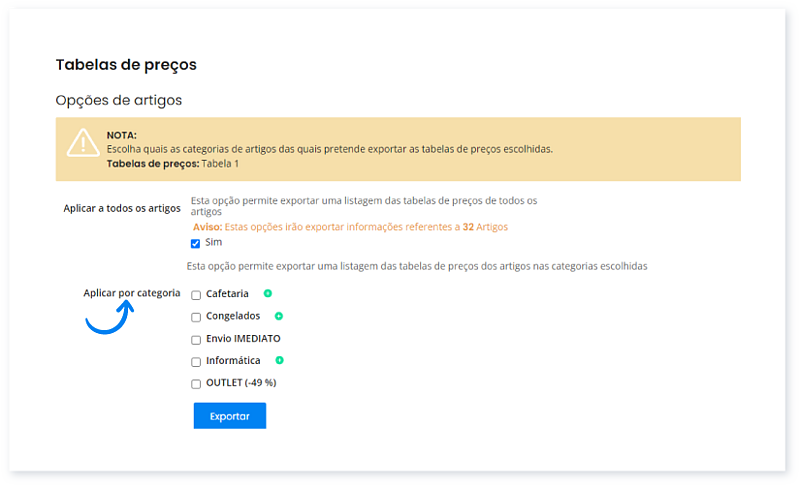Expand the Cafetaria category with the green plus
The image size is (800, 486).
267,294
